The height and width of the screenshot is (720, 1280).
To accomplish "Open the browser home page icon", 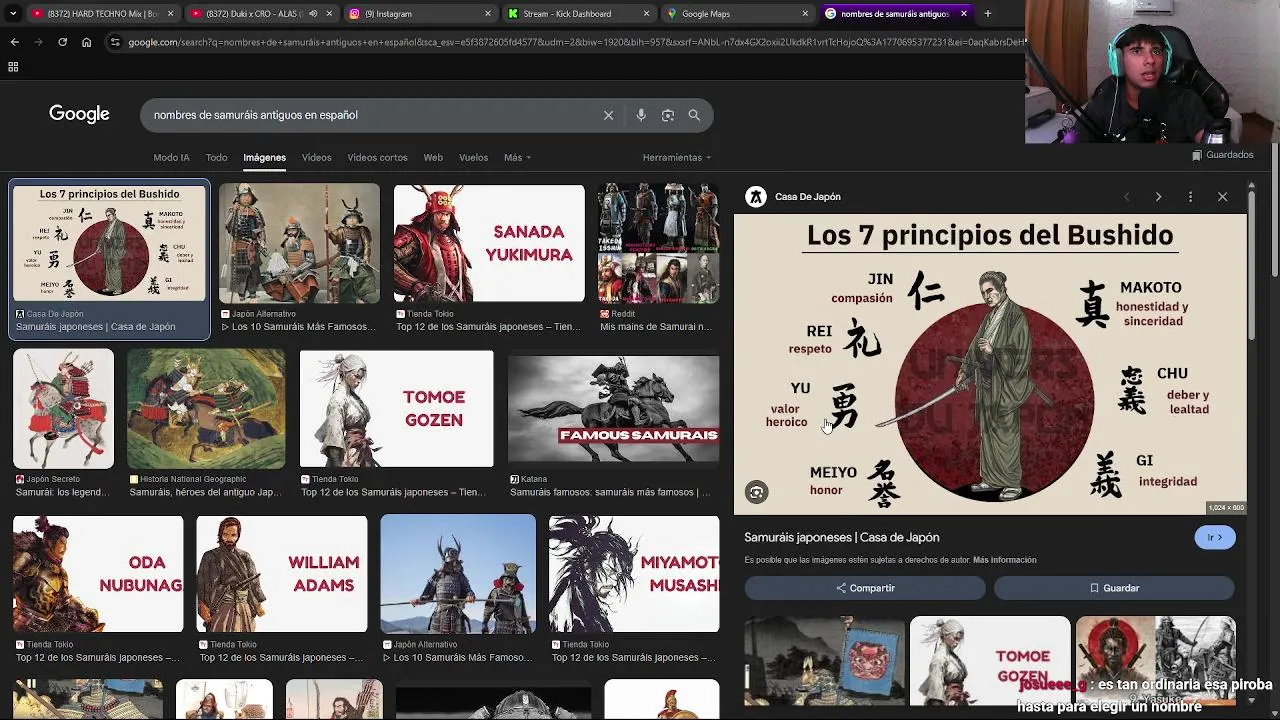I will point(86,42).
